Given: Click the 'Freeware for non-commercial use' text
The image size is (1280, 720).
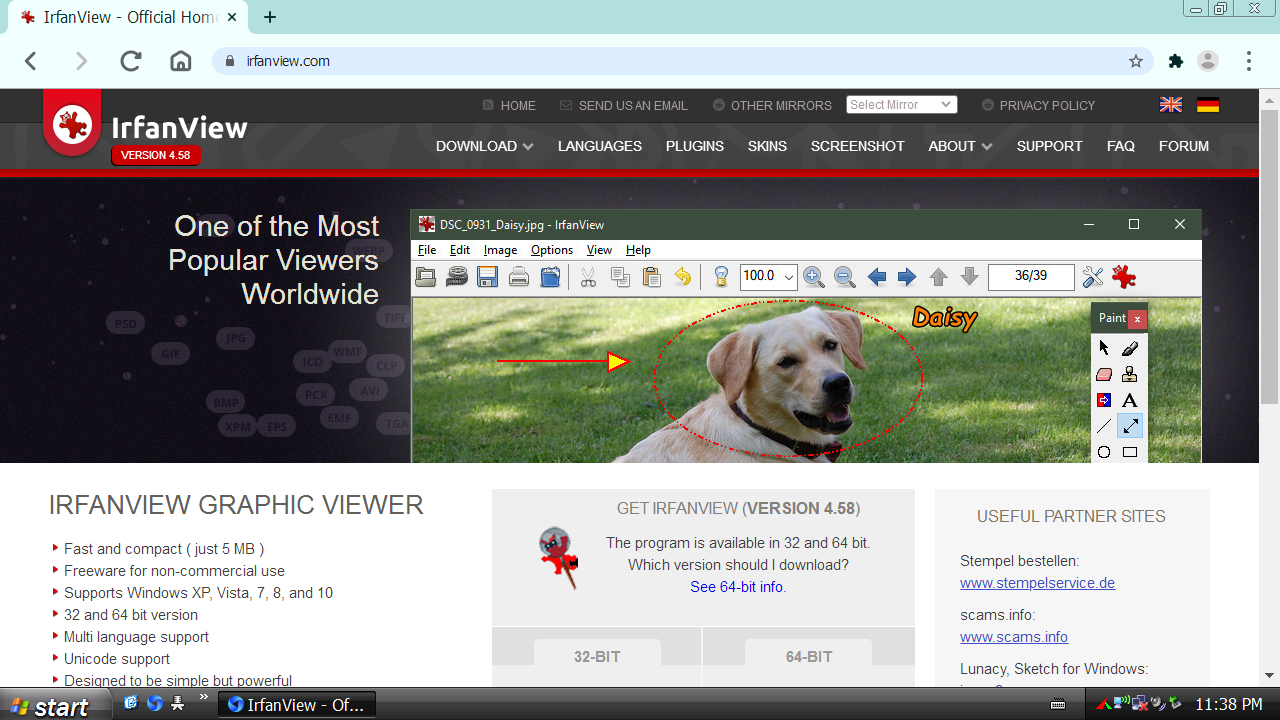Looking at the screenshot, I should pyautogui.click(x=174, y=571).
